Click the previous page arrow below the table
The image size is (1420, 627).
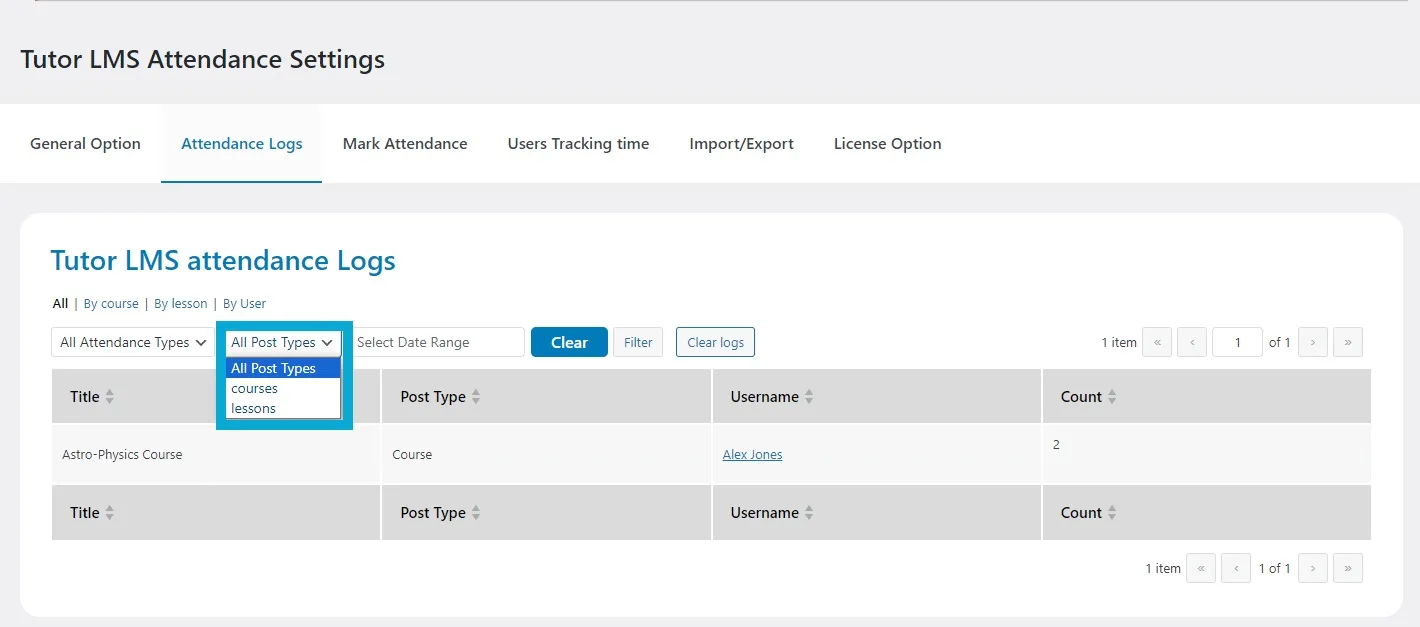(1235, 568)
